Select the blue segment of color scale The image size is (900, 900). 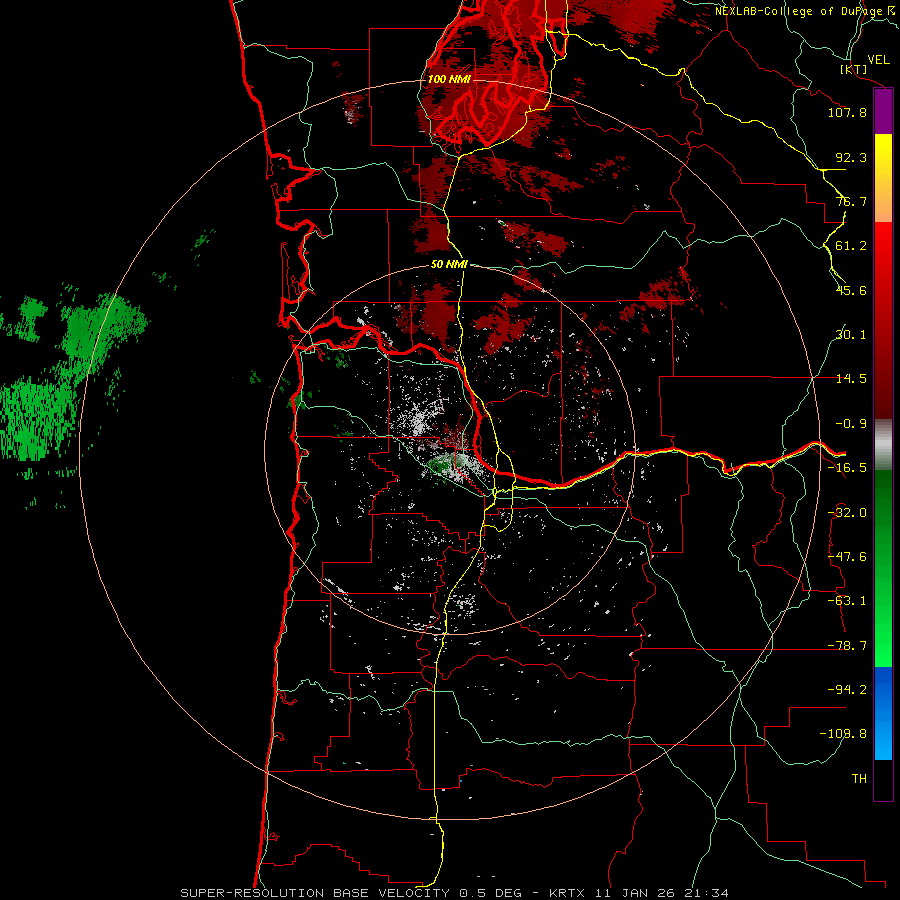pyautogui.click(x=883, y=713)
